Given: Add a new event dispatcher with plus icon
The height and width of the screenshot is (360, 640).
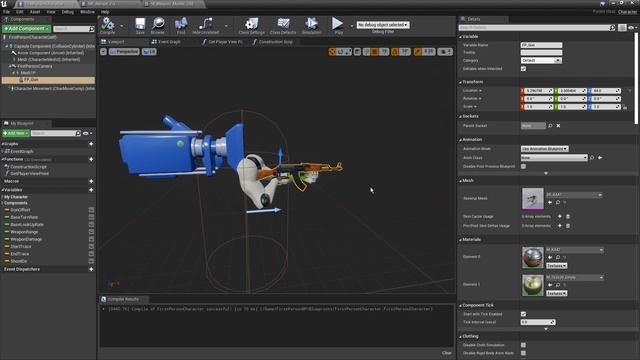Looking at the screenshot, I should point(91,269).
